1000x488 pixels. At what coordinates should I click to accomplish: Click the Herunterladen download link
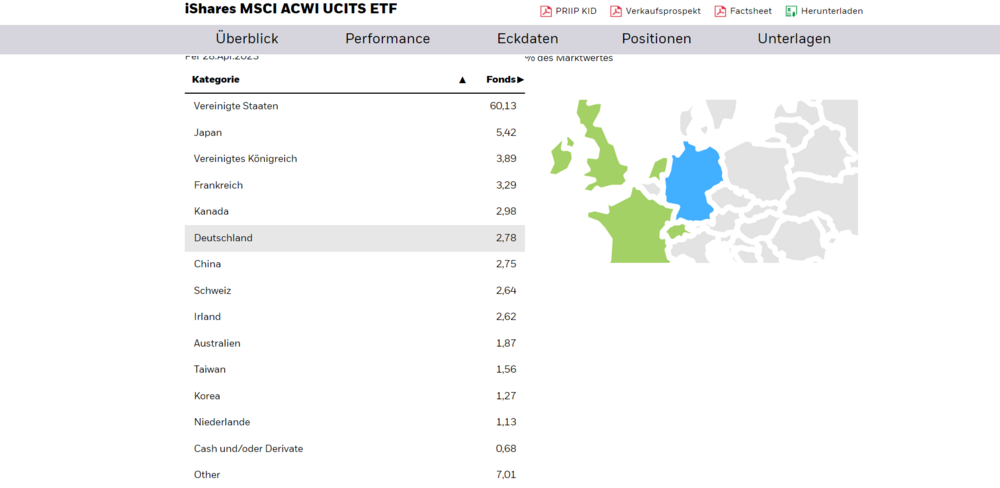[x=832, y=11]
